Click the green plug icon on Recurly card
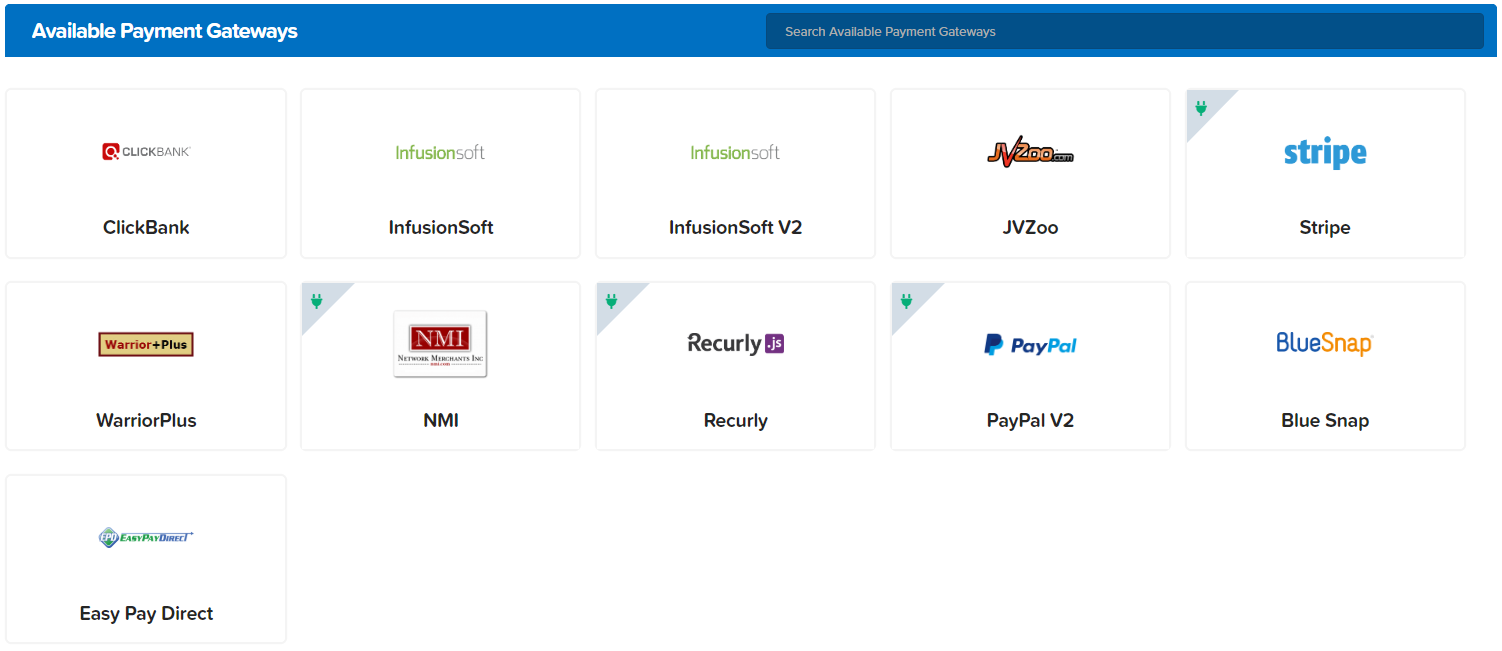The height and width of the screenshot is (651, 1502). 611,301
